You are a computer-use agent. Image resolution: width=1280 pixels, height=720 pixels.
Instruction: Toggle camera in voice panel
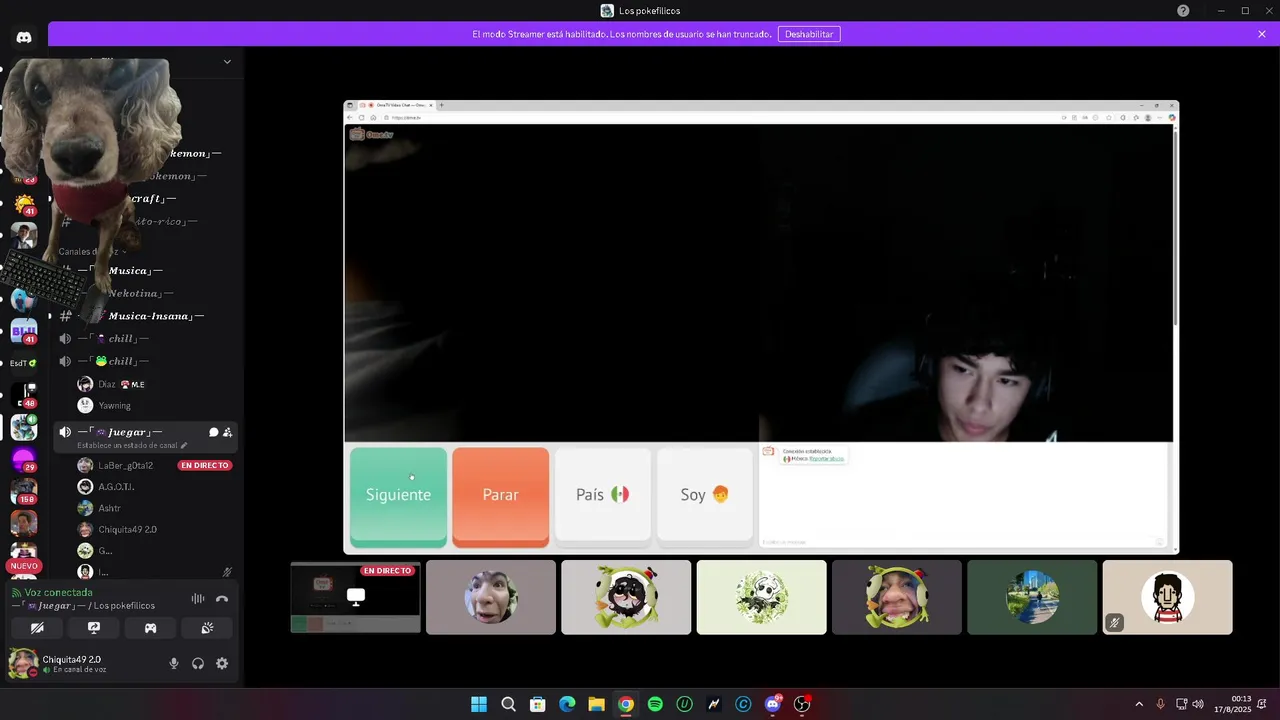(x=37, y=628)
